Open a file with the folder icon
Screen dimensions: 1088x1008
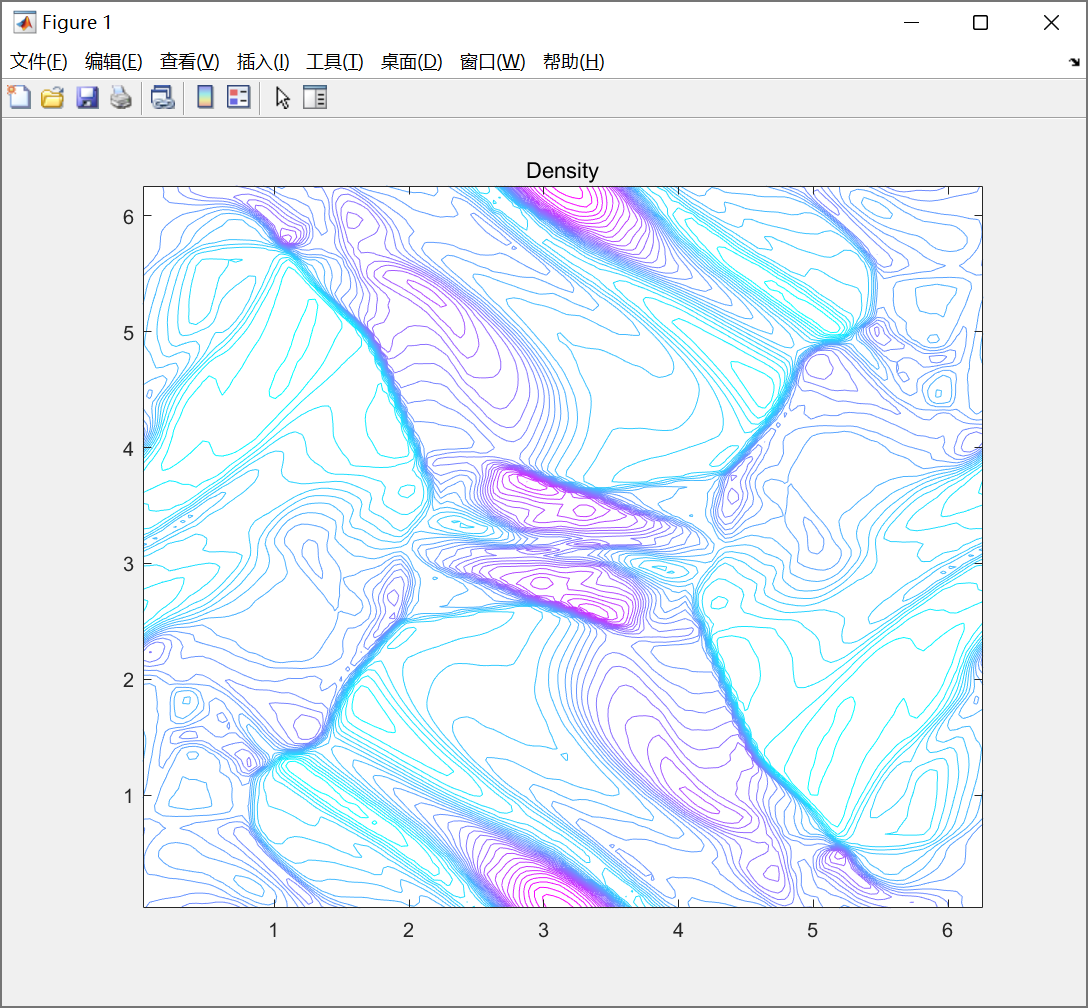52,97
